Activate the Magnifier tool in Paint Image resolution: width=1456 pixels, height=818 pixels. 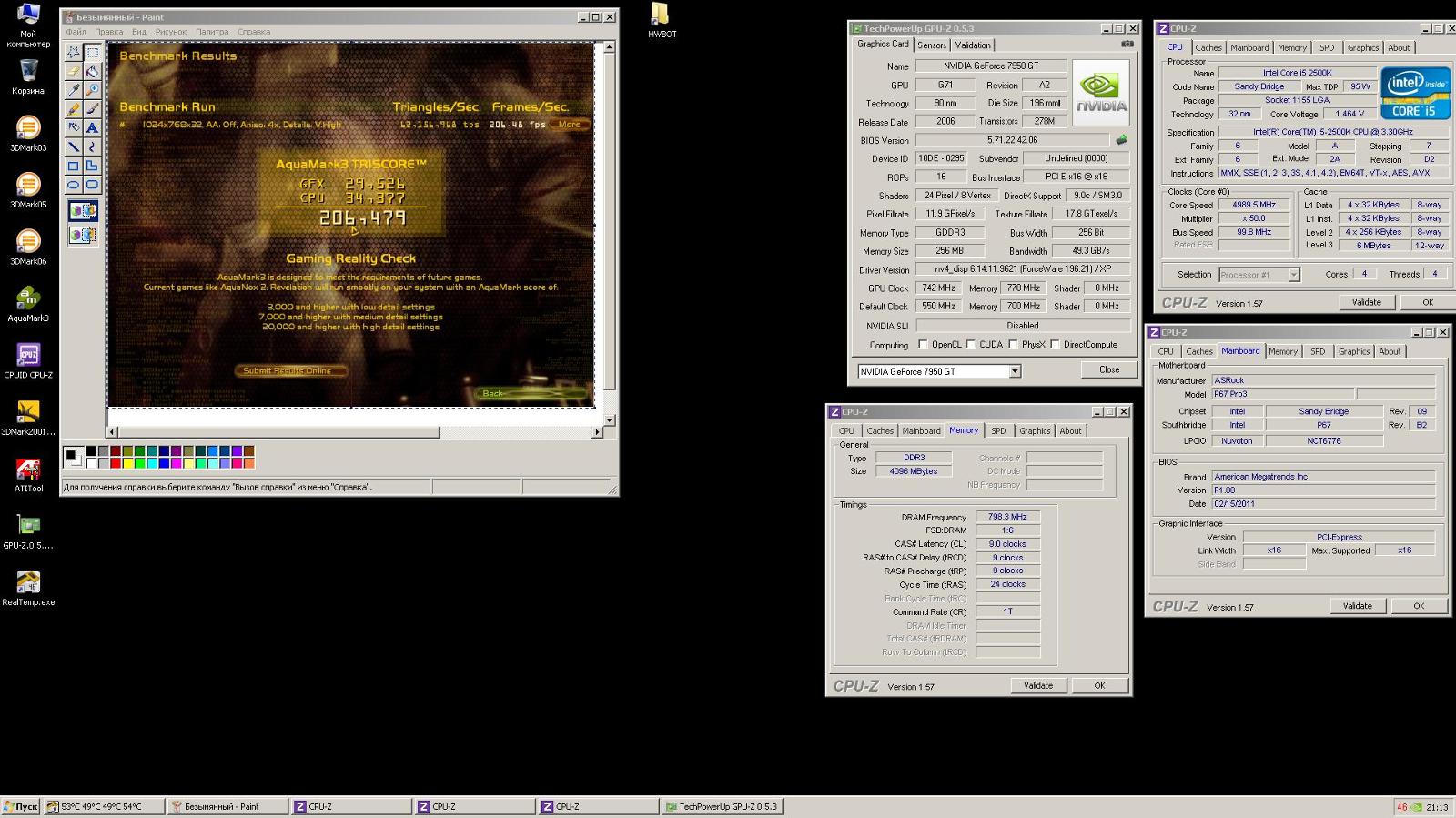[93, 90]
